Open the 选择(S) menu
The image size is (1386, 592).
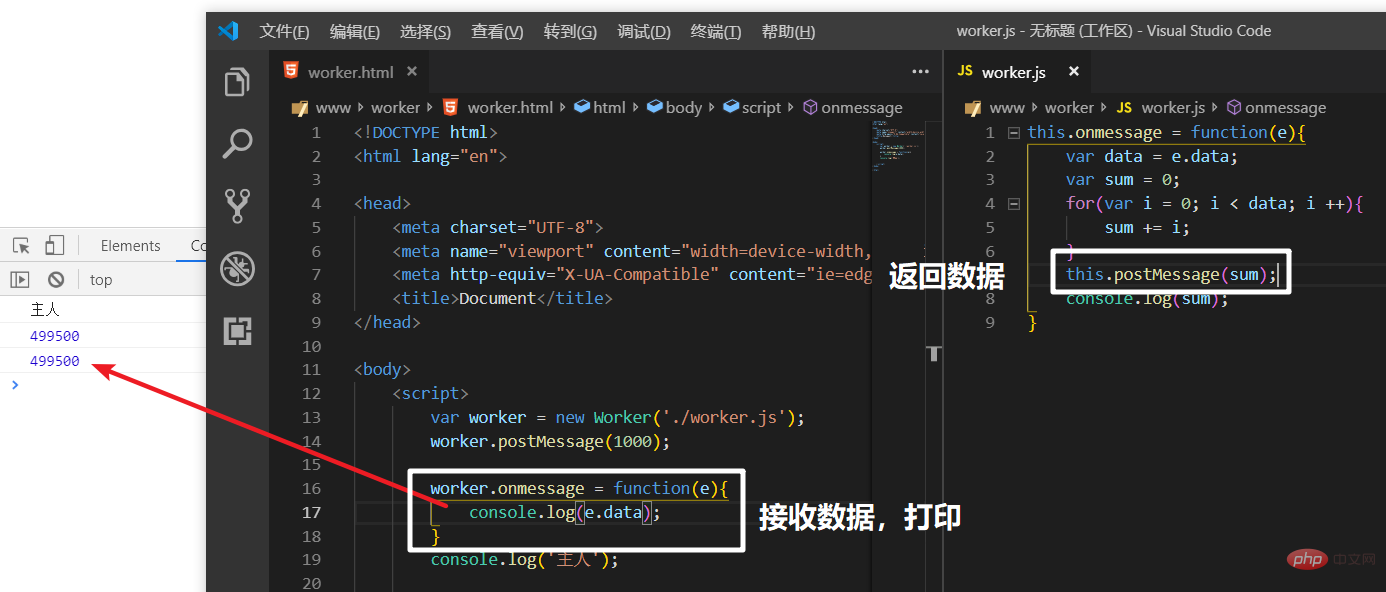425,31
